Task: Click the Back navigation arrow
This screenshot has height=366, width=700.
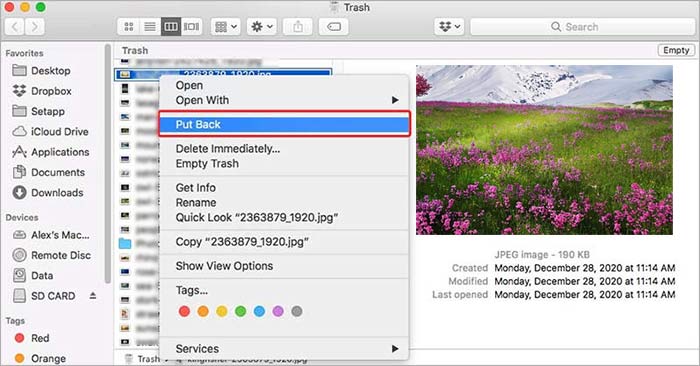Action: [15, 27]
